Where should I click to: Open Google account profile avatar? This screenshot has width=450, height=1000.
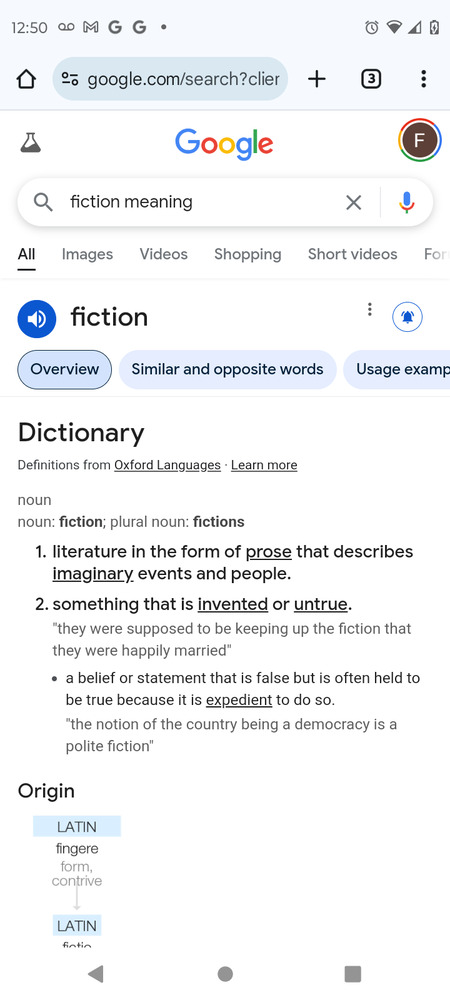click(419, 141)
